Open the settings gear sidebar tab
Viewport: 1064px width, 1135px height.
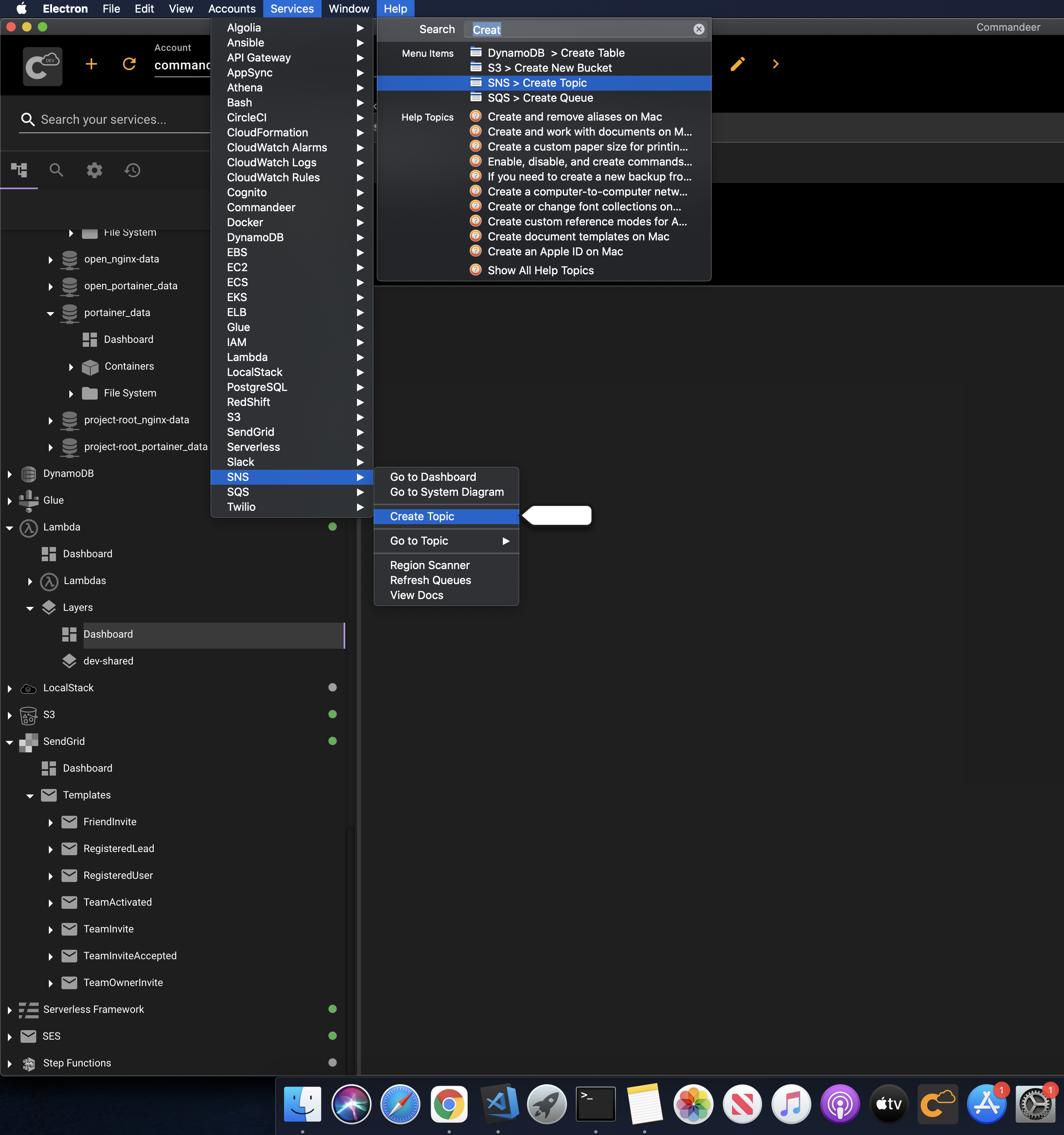pyautogui.click(x=94, y=169)
